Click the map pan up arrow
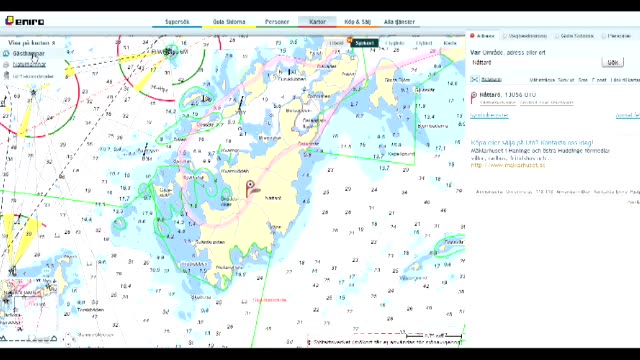The width and height of the screenshot is (640, 360). pyautogui.click(x=69, y=335)
